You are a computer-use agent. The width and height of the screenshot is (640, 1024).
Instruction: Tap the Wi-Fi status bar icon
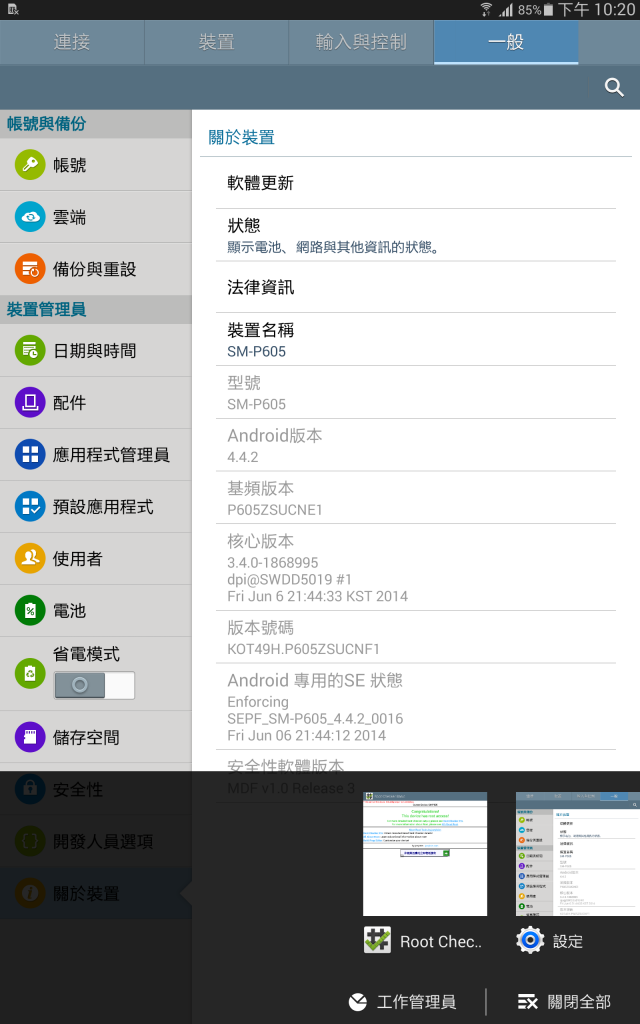(x=487, y=9)
